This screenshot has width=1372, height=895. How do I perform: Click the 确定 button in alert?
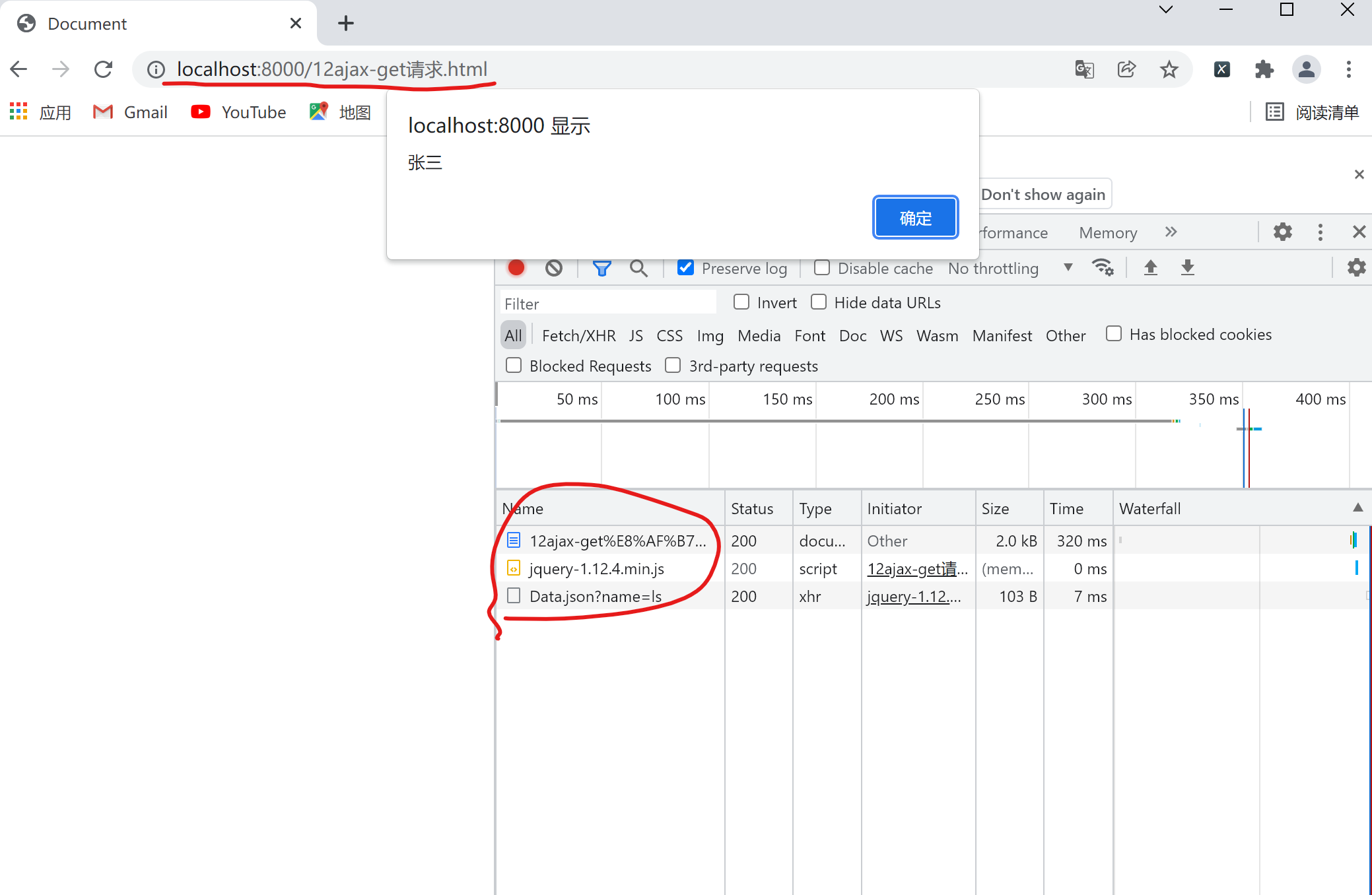point(915,218)
